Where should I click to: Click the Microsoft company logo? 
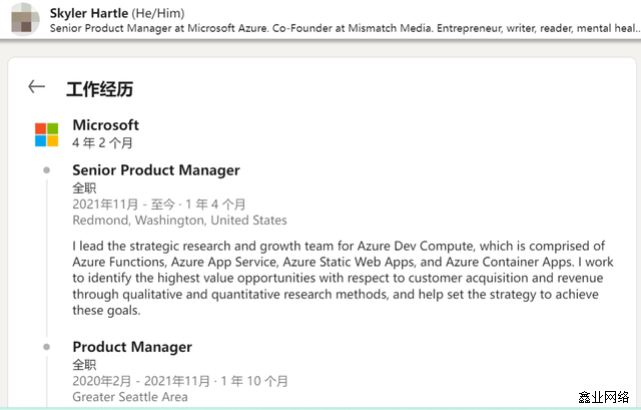[x=46, y=134]
